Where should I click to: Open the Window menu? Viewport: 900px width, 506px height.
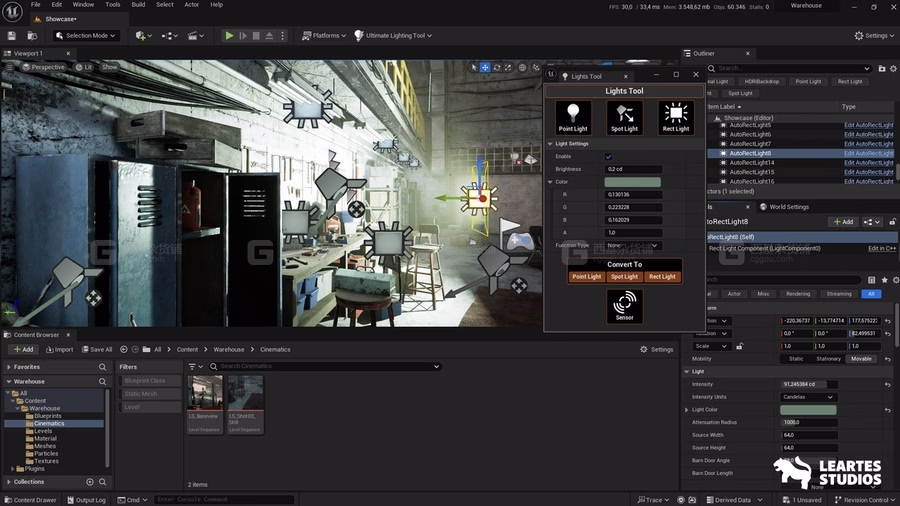tap(83, 5)
